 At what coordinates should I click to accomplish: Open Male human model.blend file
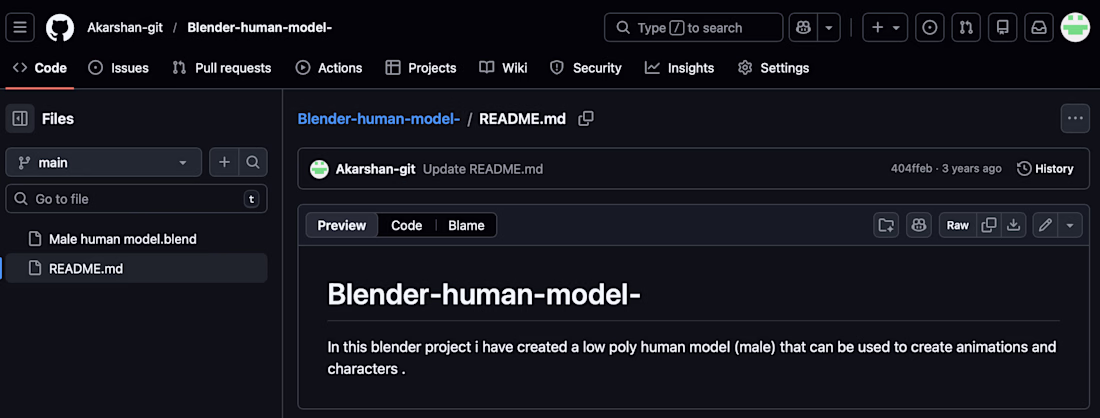tap(123, 238)
